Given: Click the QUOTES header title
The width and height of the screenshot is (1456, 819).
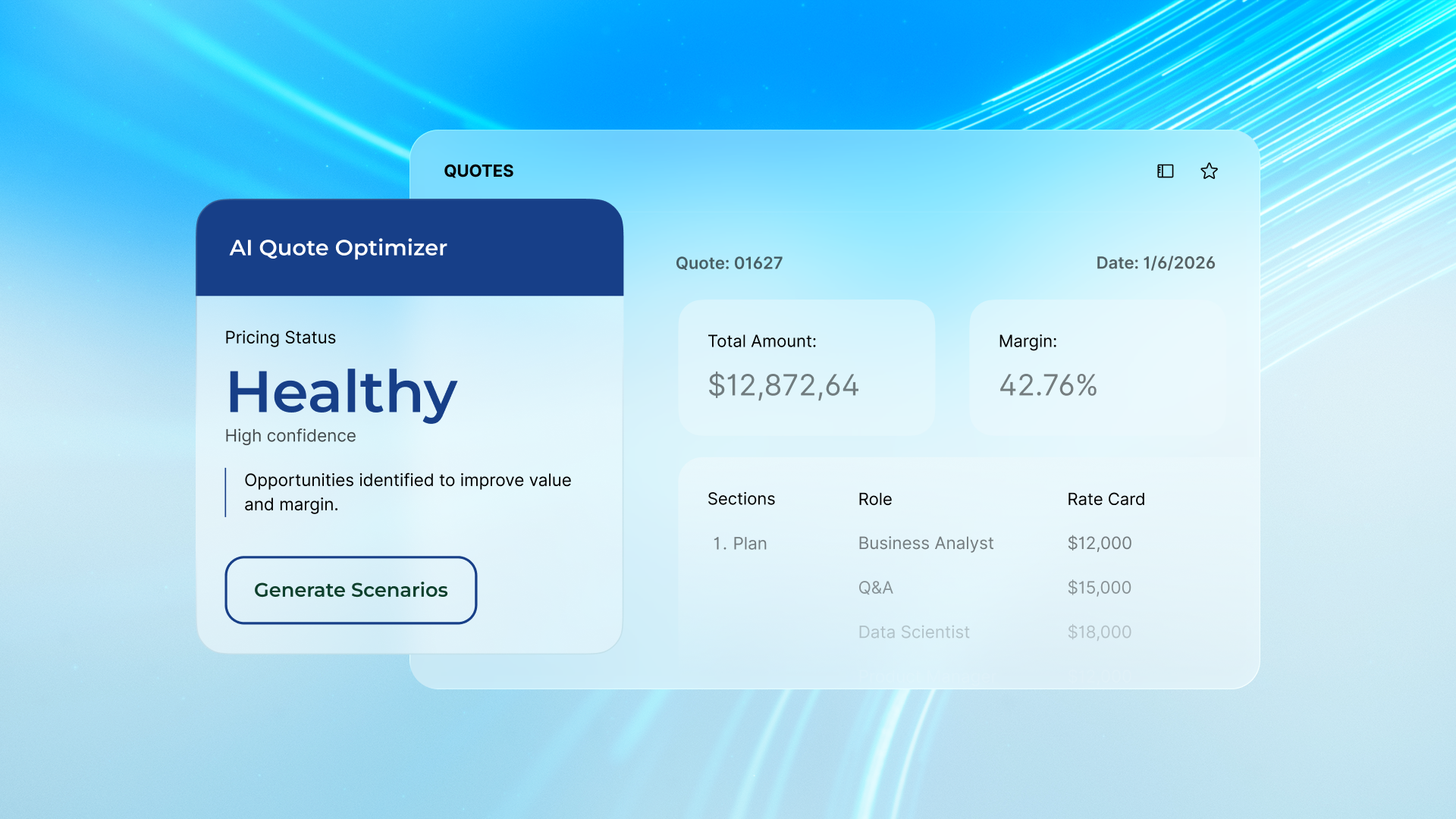Looking at the screenshot, I should coord(479,171).
